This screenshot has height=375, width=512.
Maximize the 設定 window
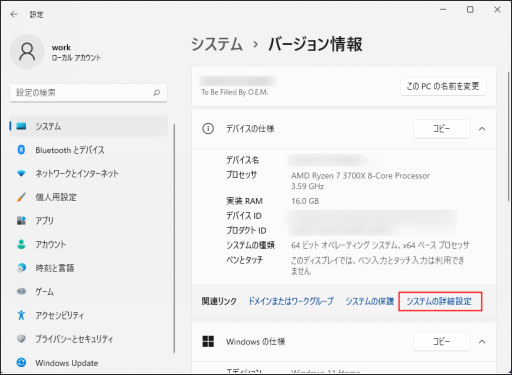pyautogui.click(x=470, y=10)
